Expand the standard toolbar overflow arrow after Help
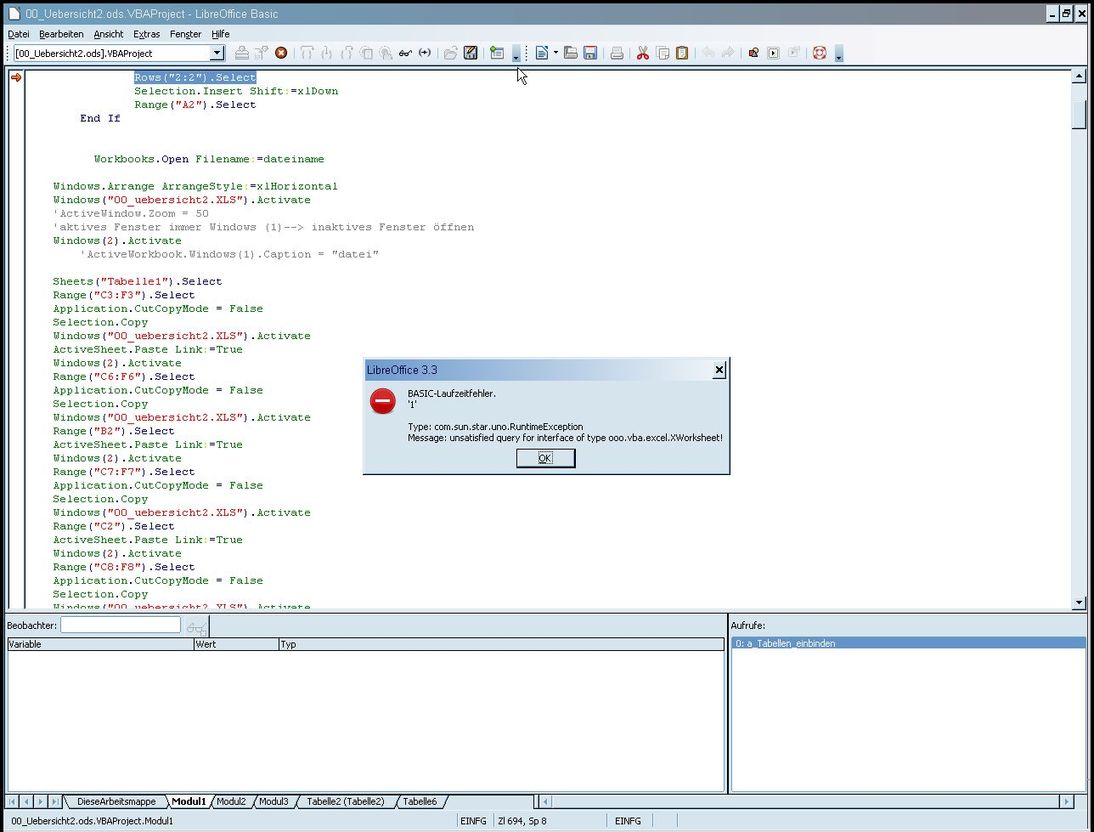The width and height of the screenshot is (1094, 832). click(839, 54)
